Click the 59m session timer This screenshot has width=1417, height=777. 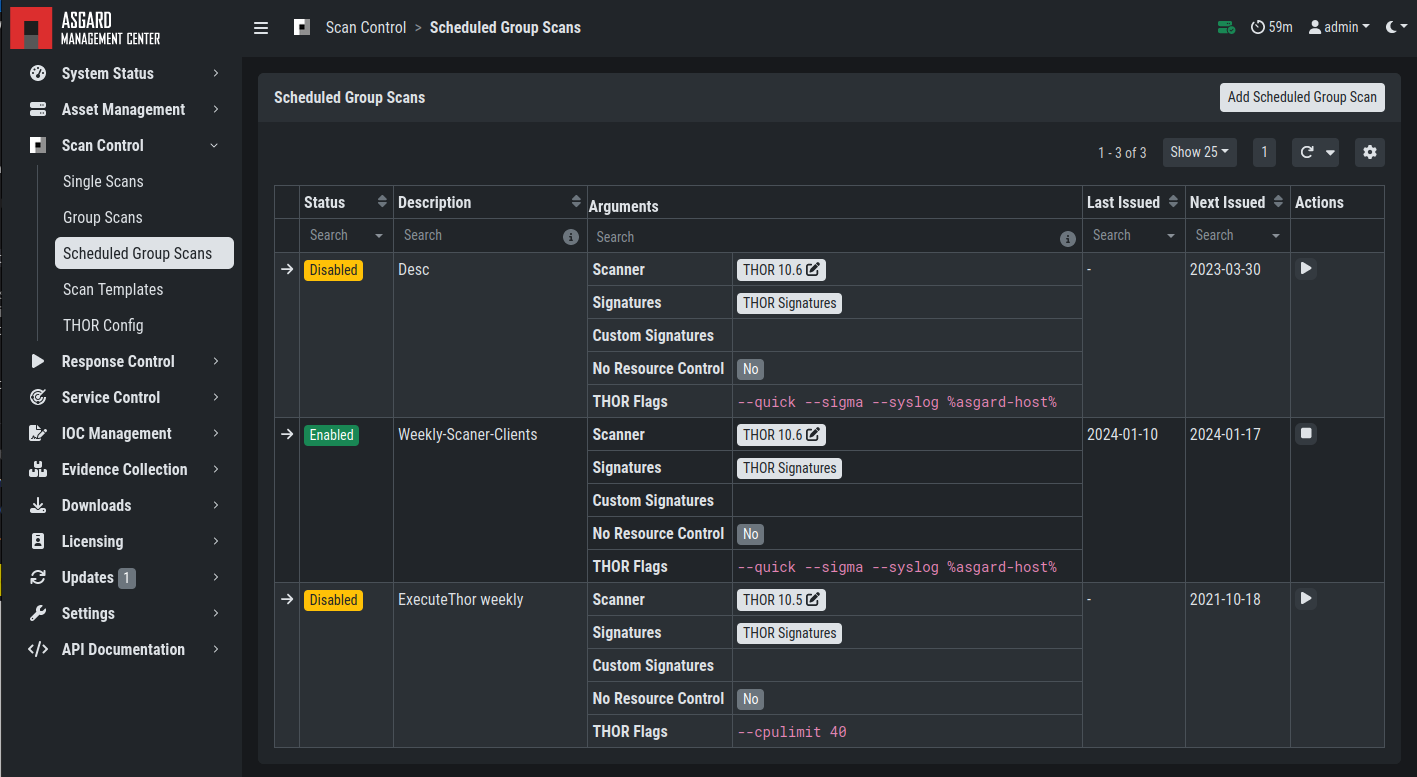pos(1272,28)
